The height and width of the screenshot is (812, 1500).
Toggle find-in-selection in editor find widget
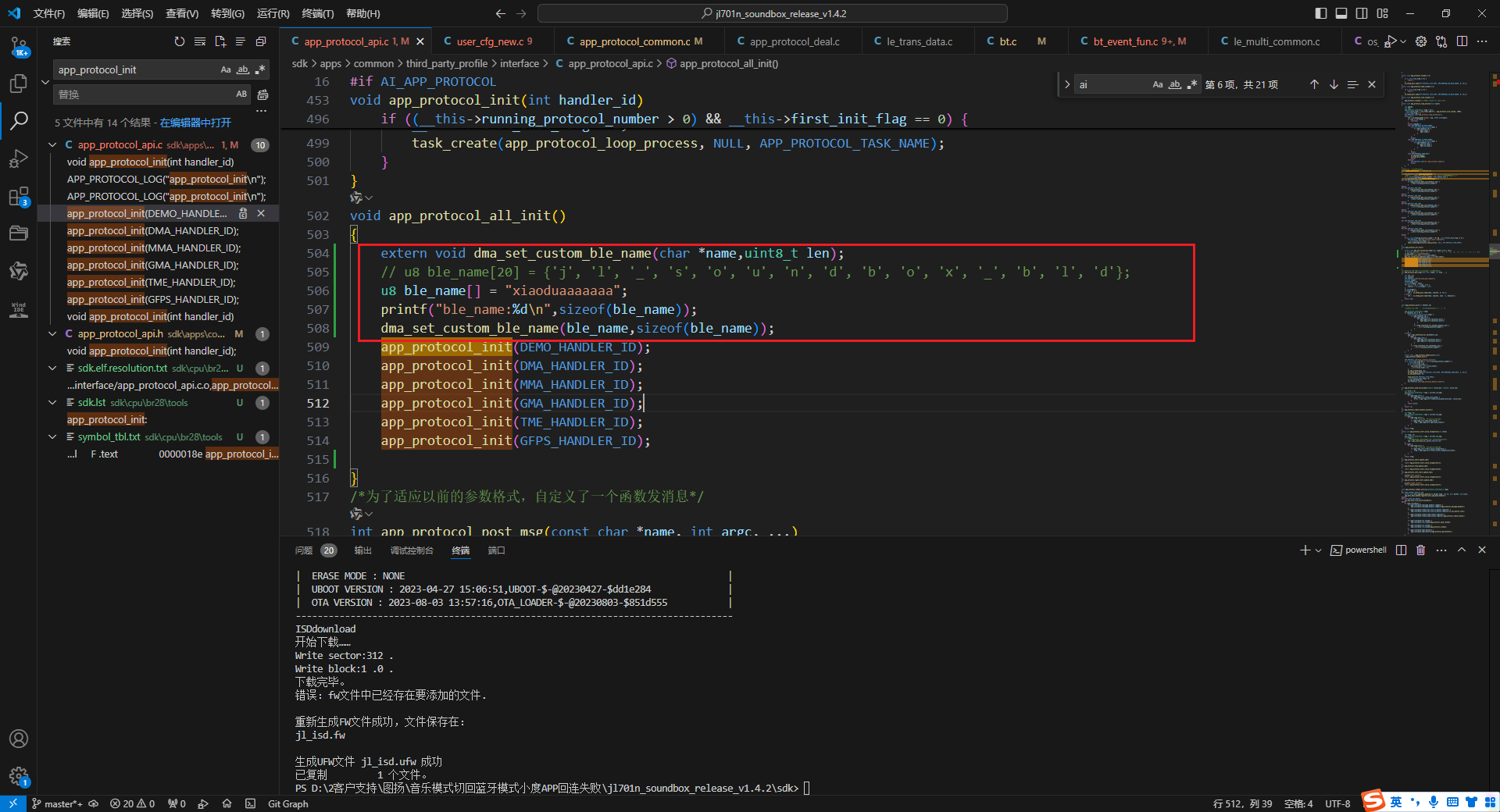coord(1353,84)
